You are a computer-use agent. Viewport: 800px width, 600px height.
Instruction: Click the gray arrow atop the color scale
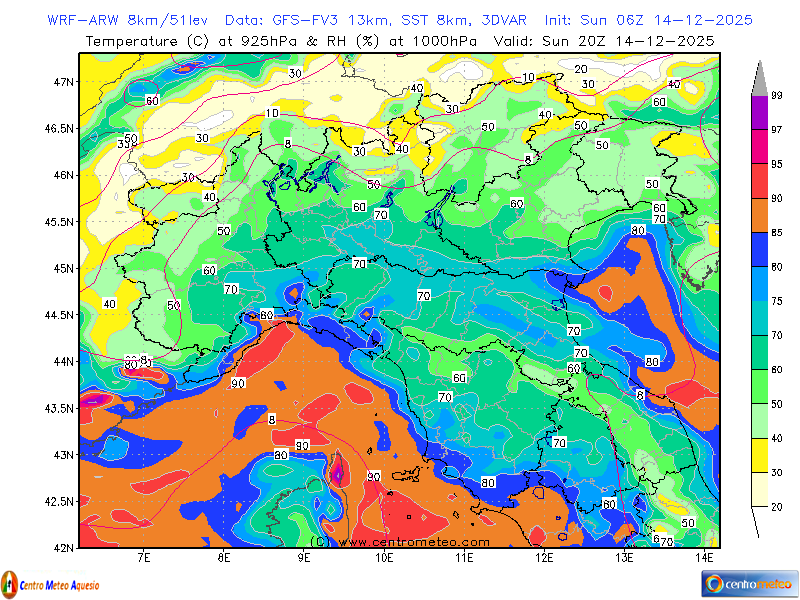click(759, 76)
